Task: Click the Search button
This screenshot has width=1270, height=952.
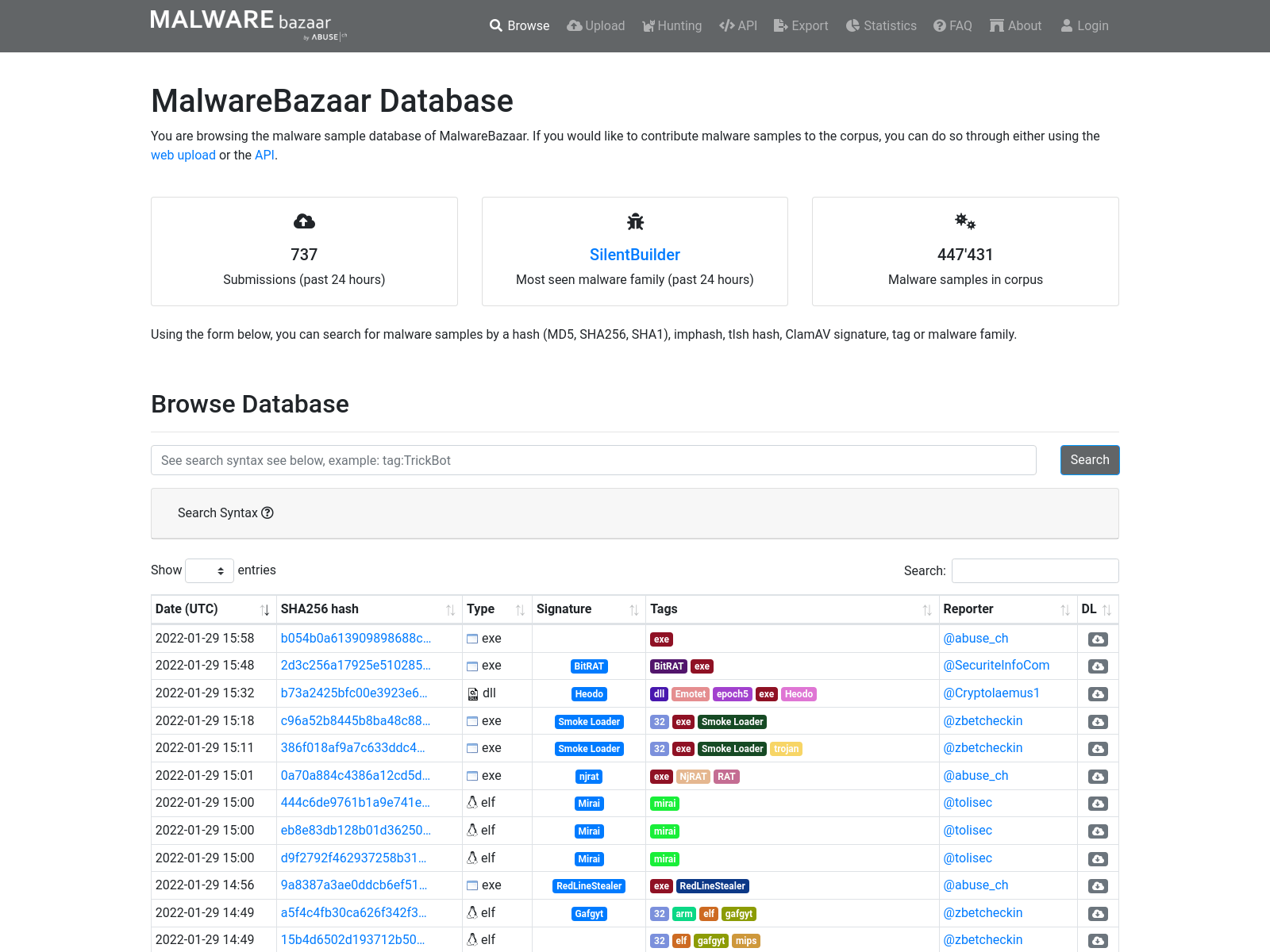Action: (1090, 460)
